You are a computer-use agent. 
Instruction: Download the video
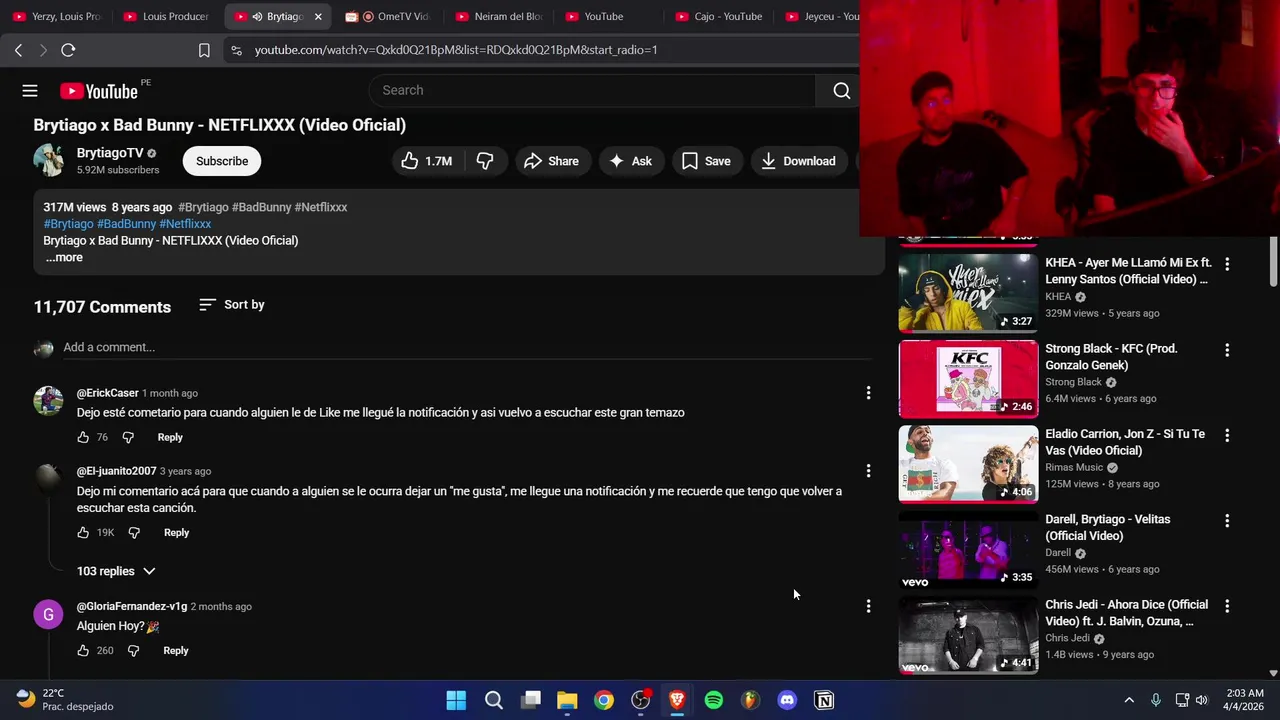(798, 161)
